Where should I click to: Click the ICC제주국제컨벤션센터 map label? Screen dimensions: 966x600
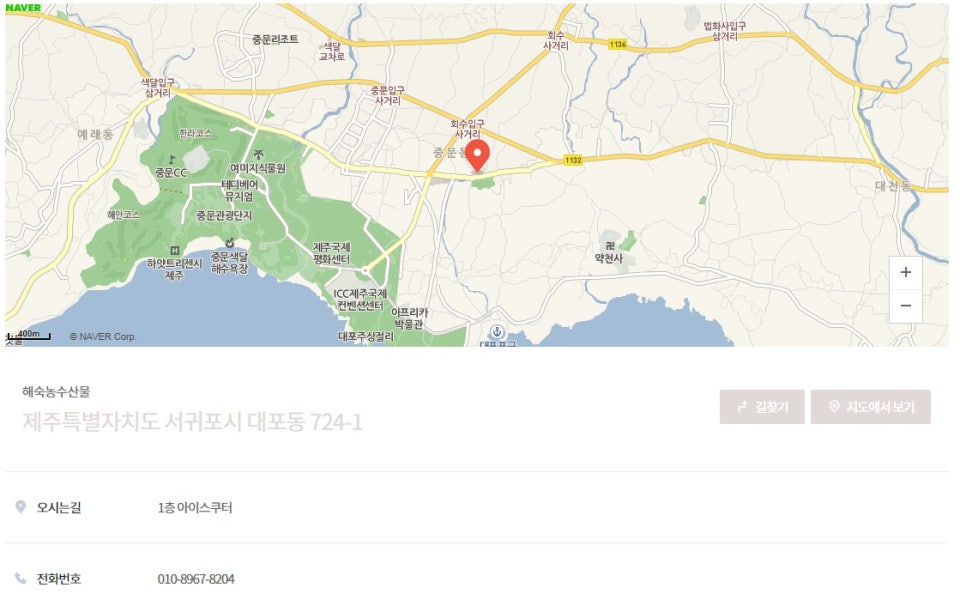tap(360, 299)
